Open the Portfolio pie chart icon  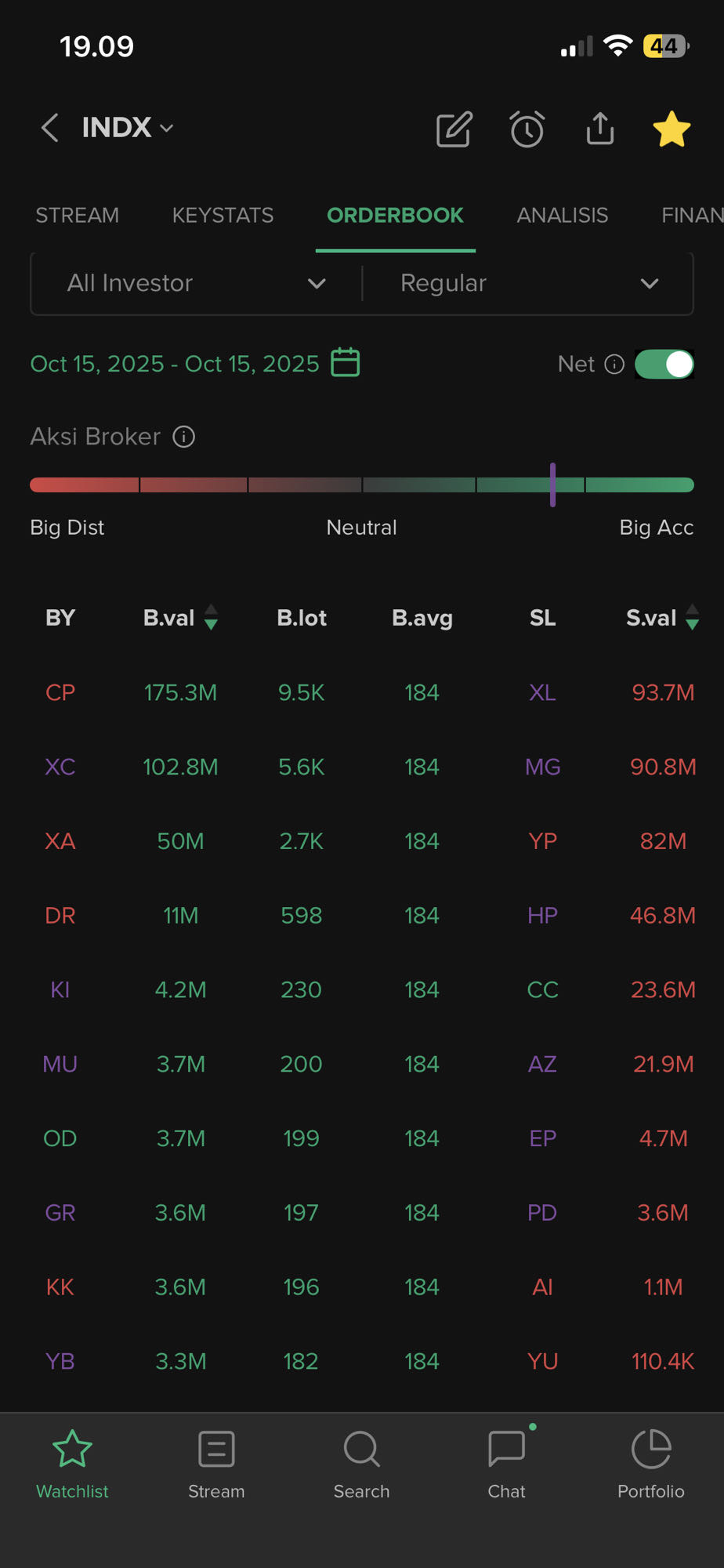coord(650,1450)
